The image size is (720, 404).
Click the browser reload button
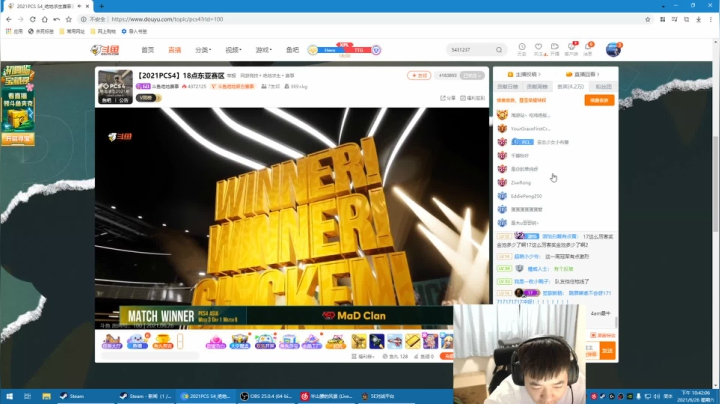32,19
